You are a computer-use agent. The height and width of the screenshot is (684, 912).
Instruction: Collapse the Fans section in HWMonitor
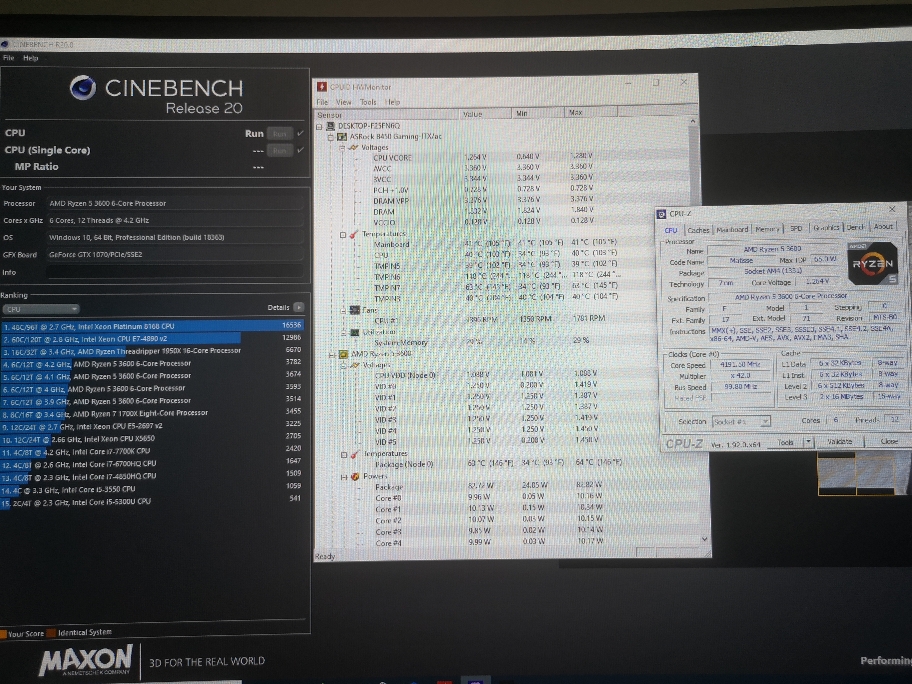click(343, 311)
